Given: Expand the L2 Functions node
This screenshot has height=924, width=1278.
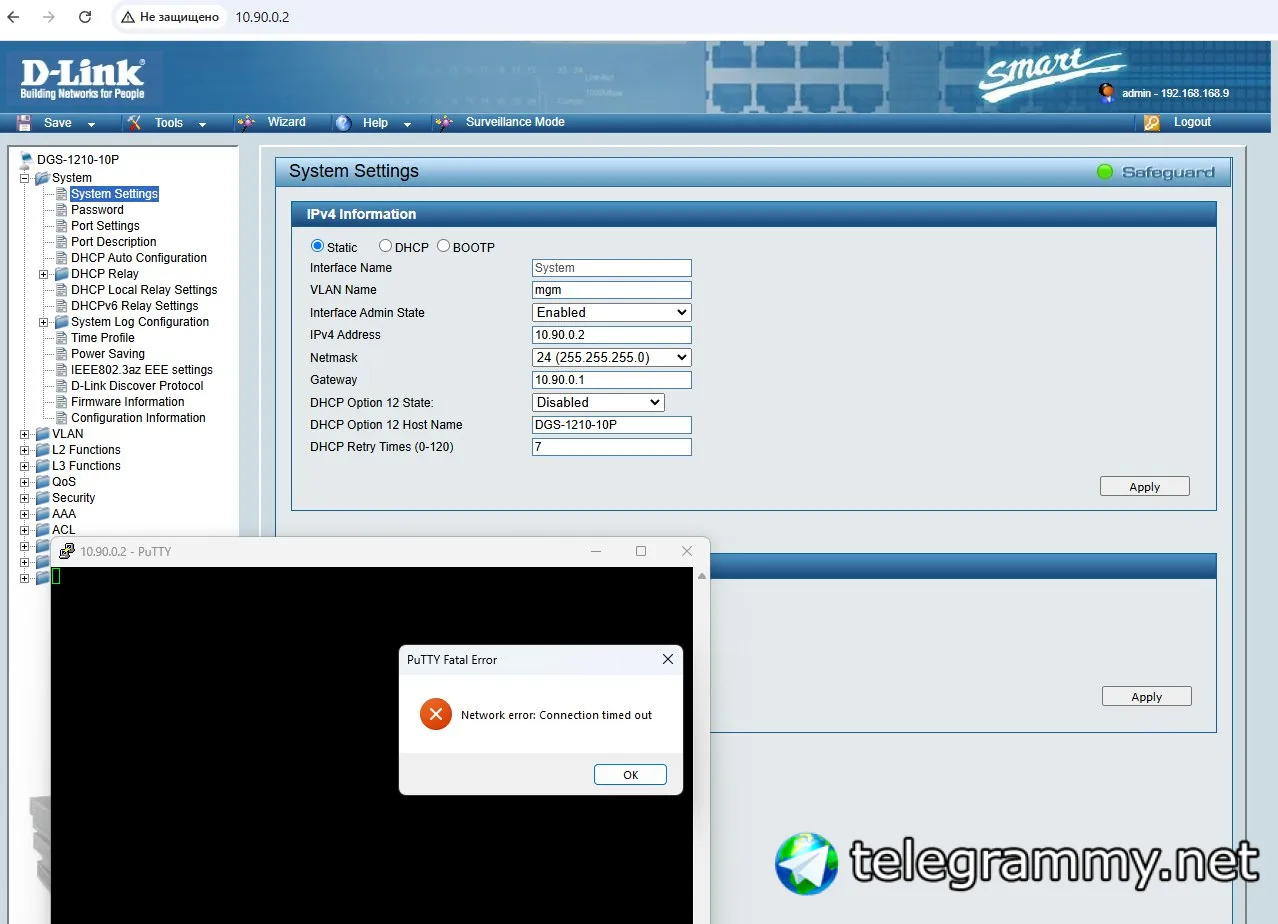Looking at the screenshot, I should point(25,450).
